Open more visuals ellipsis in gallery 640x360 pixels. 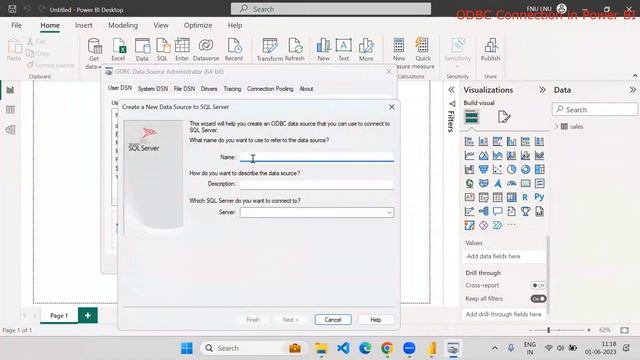click(x=511, y=225)
